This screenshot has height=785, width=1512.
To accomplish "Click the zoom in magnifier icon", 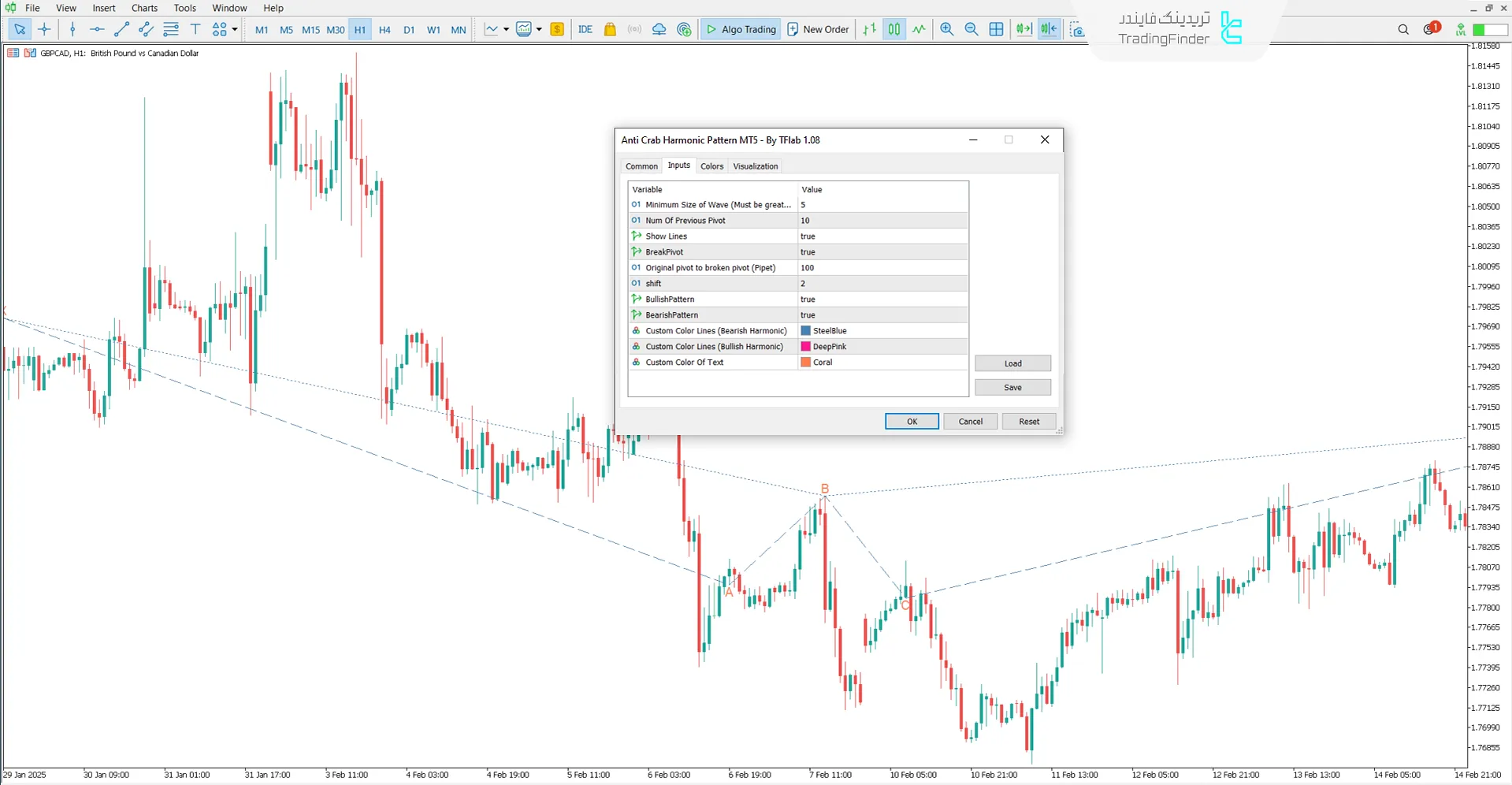I will click(947, 29).
